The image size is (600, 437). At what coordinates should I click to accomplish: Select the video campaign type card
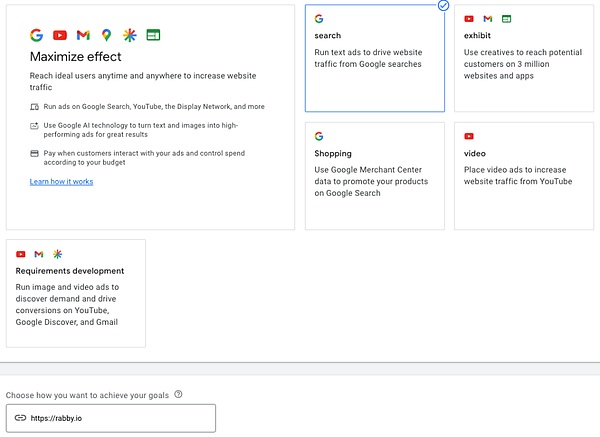coord(526,175)
